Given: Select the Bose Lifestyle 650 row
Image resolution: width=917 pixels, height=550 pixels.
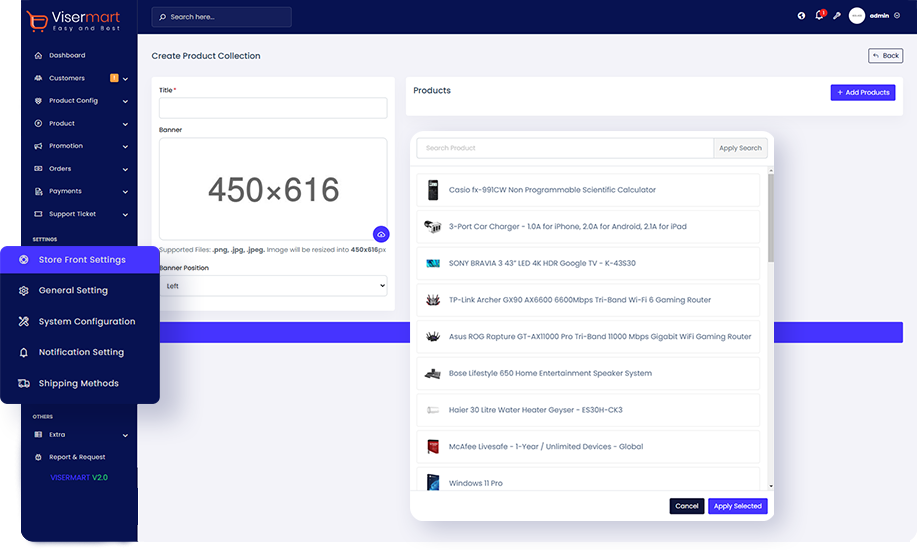Looking at the screenshot, I should (x=588, y=373).
